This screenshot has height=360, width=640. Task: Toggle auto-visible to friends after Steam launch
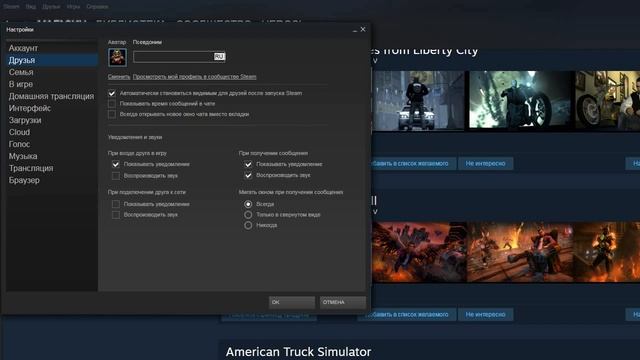[112, 93]
